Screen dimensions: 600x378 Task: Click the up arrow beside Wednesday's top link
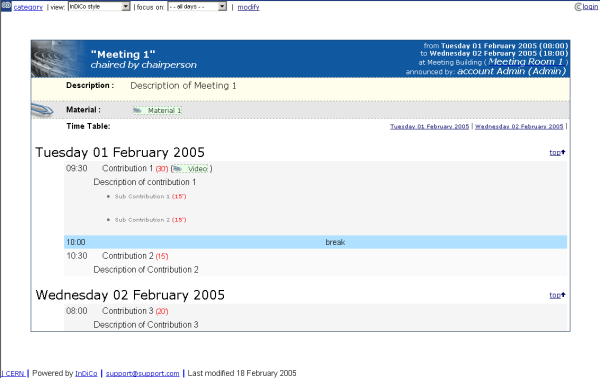pos(563,295)
